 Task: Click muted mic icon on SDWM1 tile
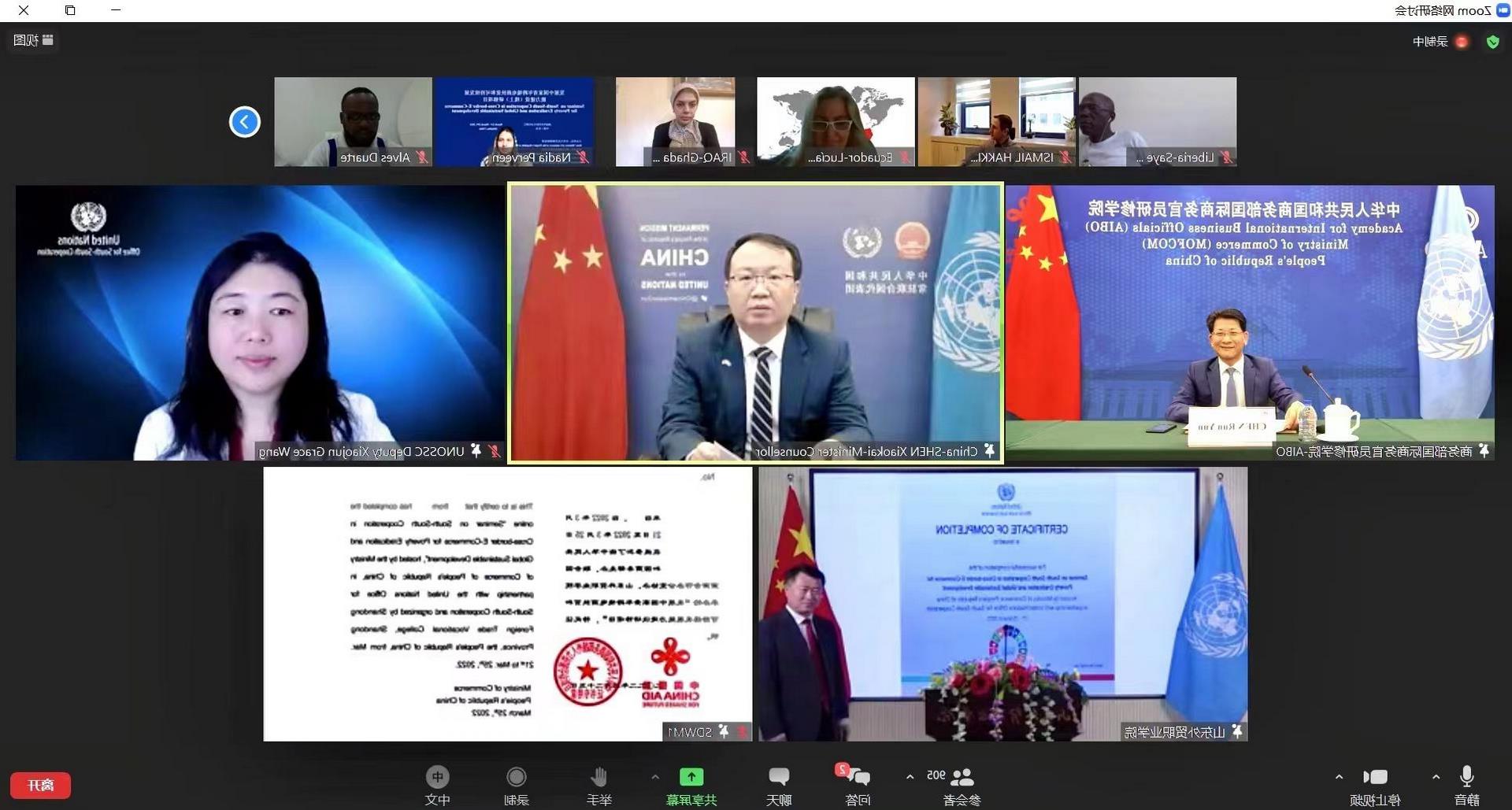742,732
